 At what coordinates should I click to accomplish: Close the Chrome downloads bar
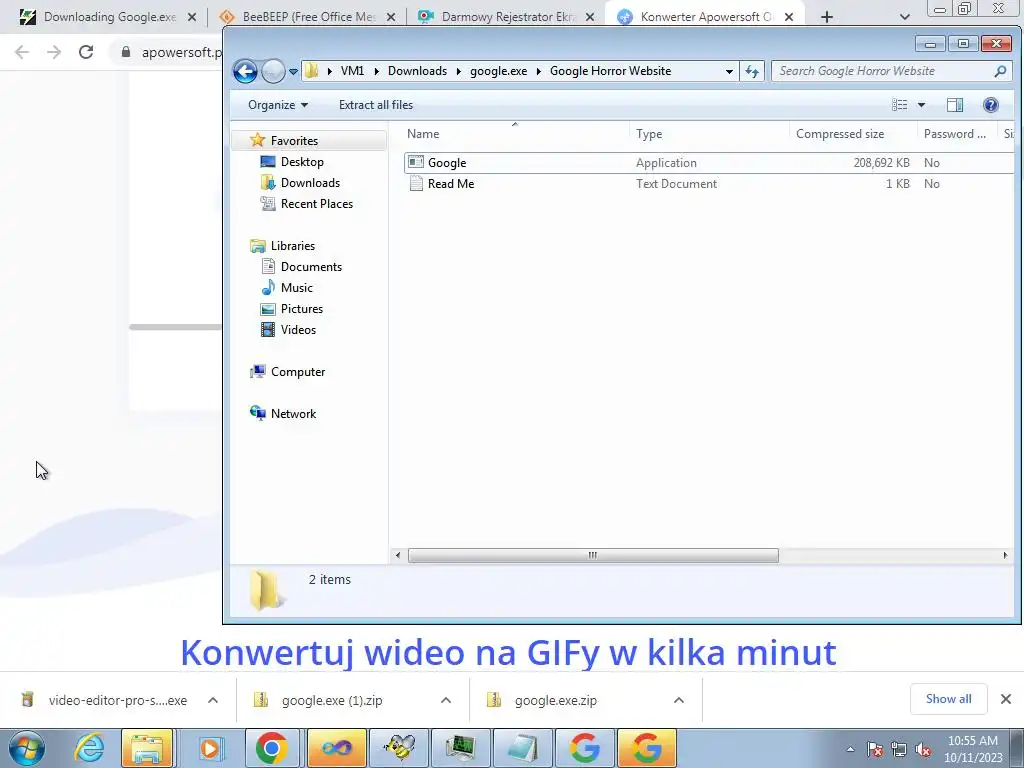pyautogui.click(x=1006, y=699)
